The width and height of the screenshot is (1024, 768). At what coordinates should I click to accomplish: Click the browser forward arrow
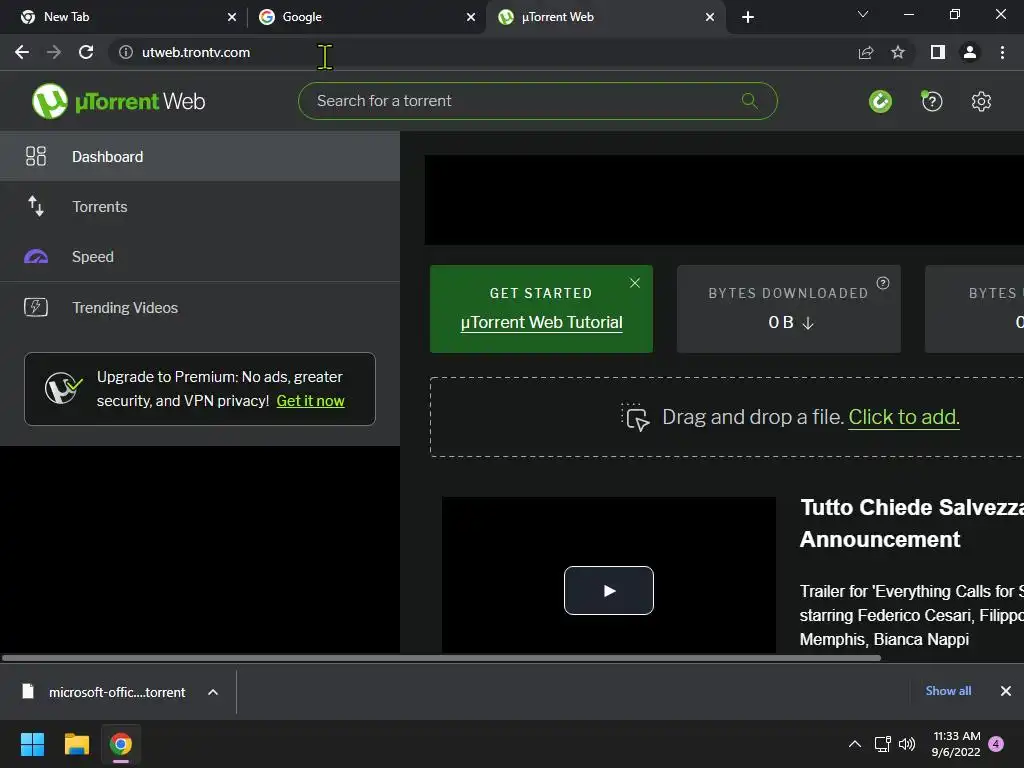coord(54,52)
